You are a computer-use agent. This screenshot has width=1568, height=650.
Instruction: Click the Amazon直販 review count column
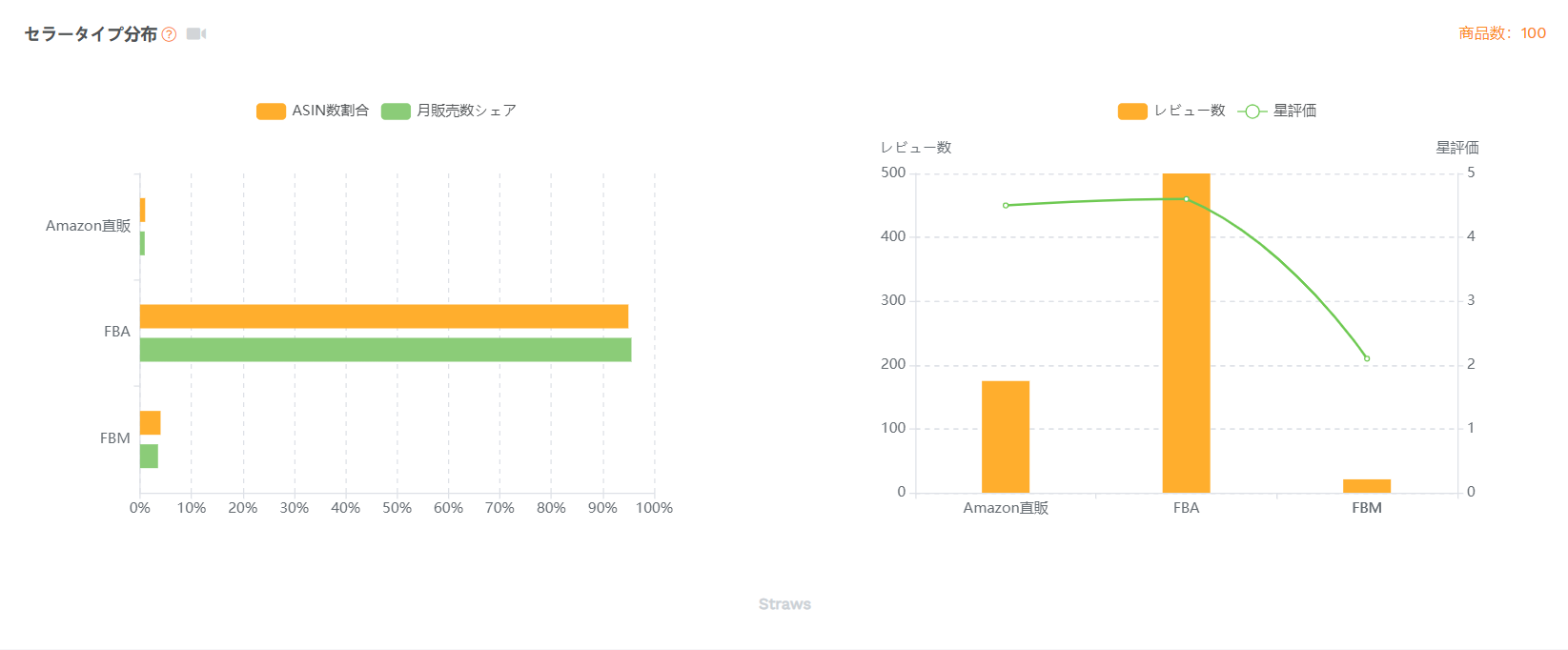click(x=1006, y=437)
